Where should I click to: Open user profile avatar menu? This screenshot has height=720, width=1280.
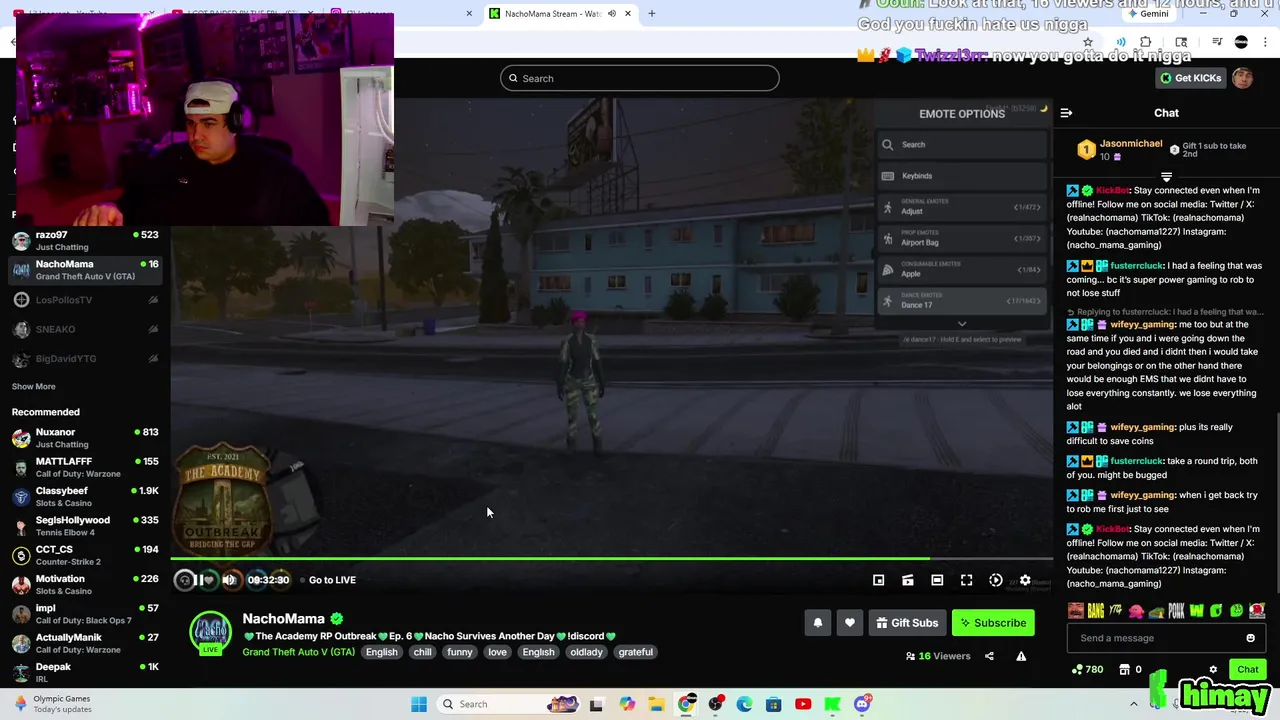pyautogui.click(x=1242, y=78)
